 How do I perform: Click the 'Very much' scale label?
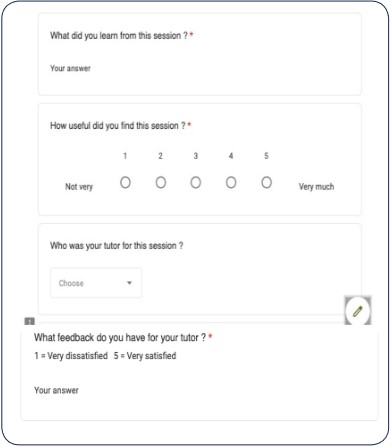[x=316, y=187]
